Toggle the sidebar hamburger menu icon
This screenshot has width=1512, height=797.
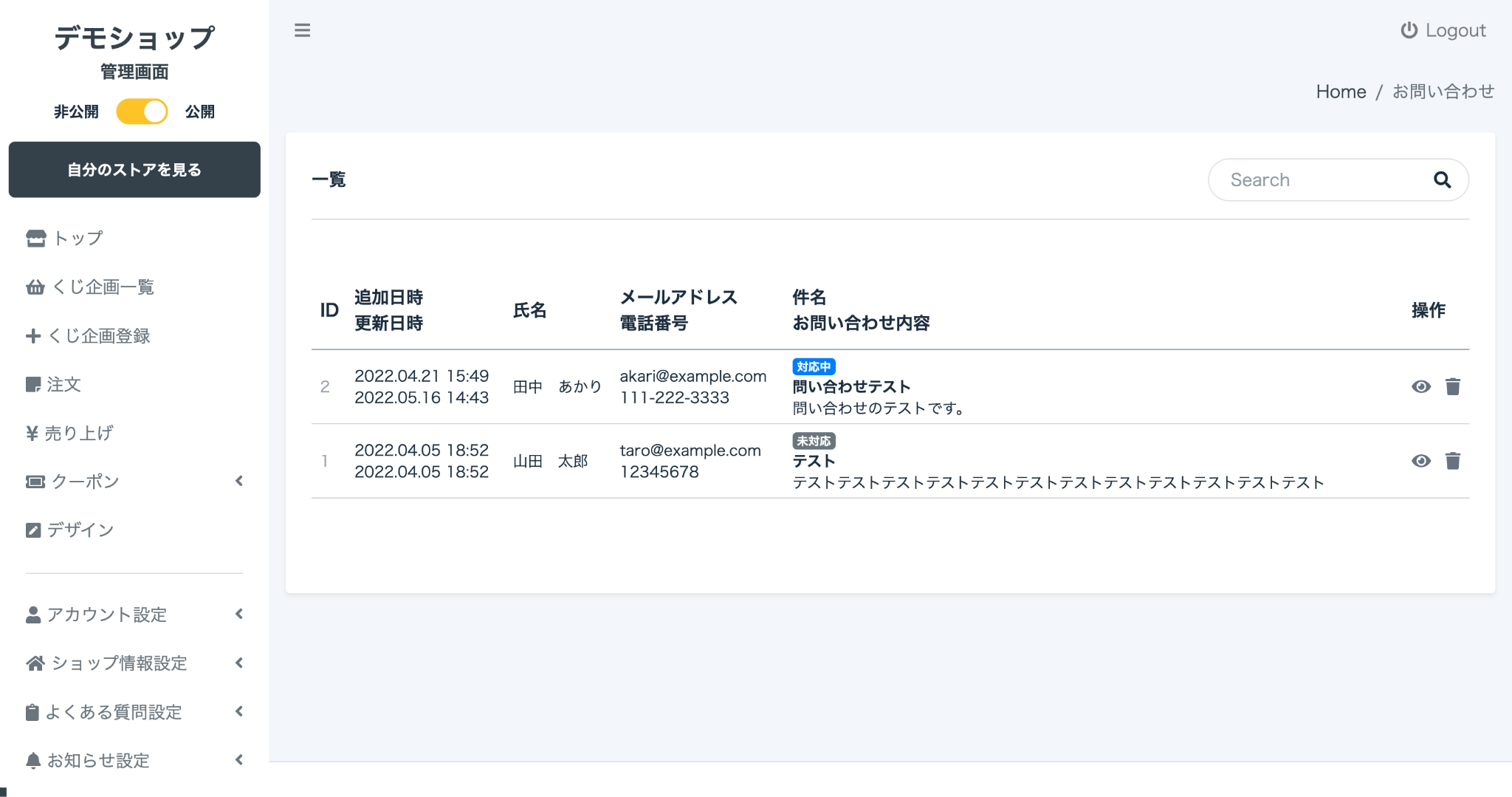(x=302, y=30)
